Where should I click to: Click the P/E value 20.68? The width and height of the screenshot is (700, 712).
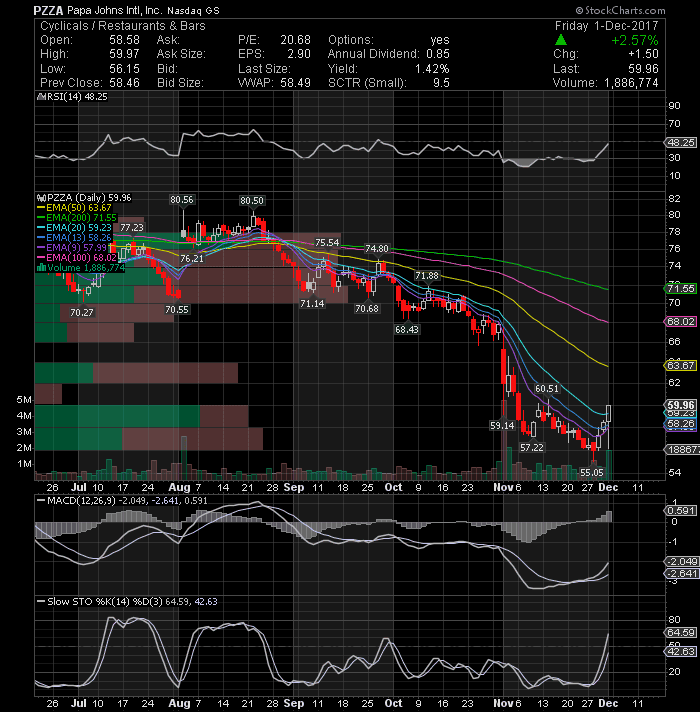(x=296, y=40)
